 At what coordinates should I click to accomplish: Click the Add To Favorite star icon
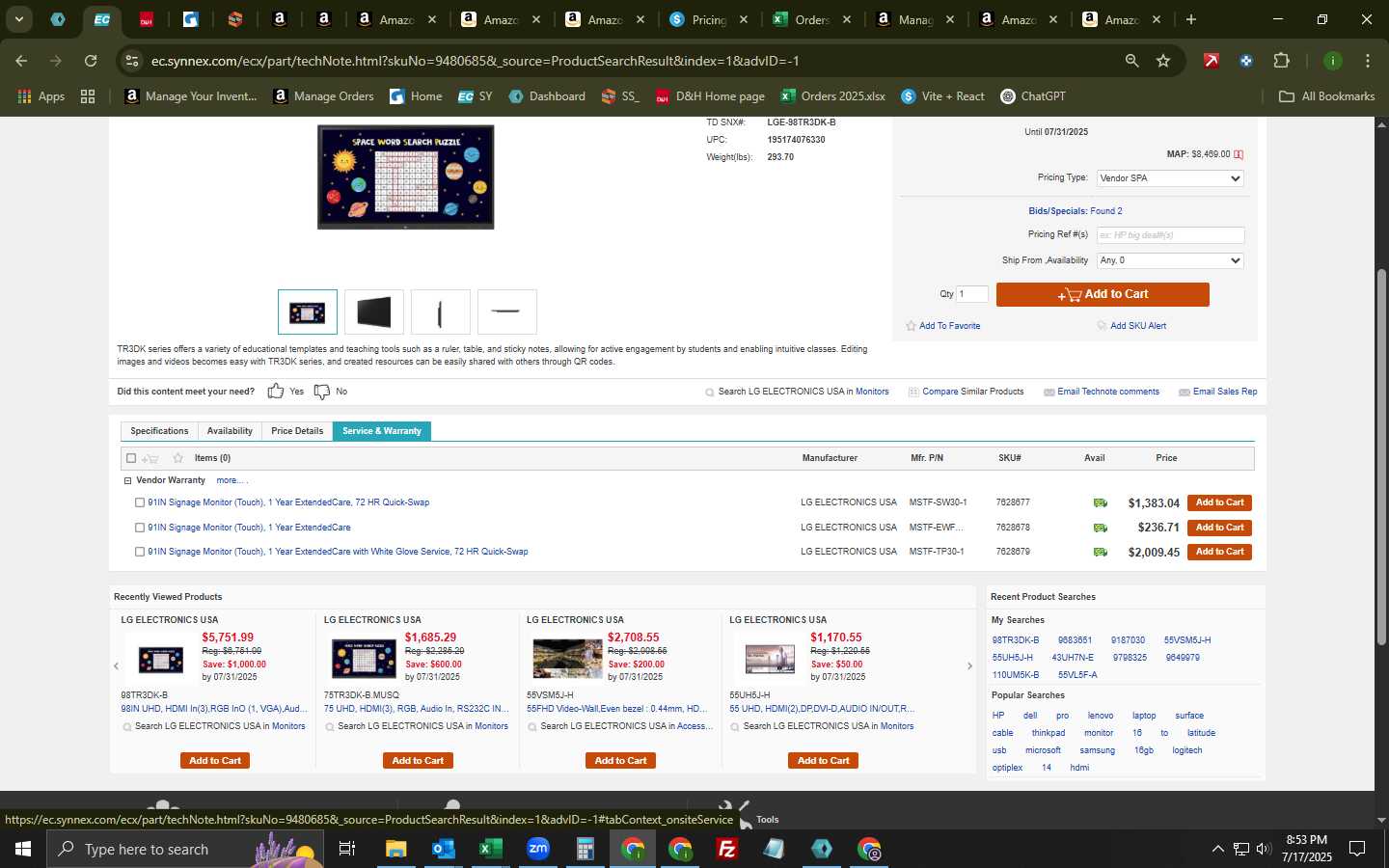pos(911,326)
